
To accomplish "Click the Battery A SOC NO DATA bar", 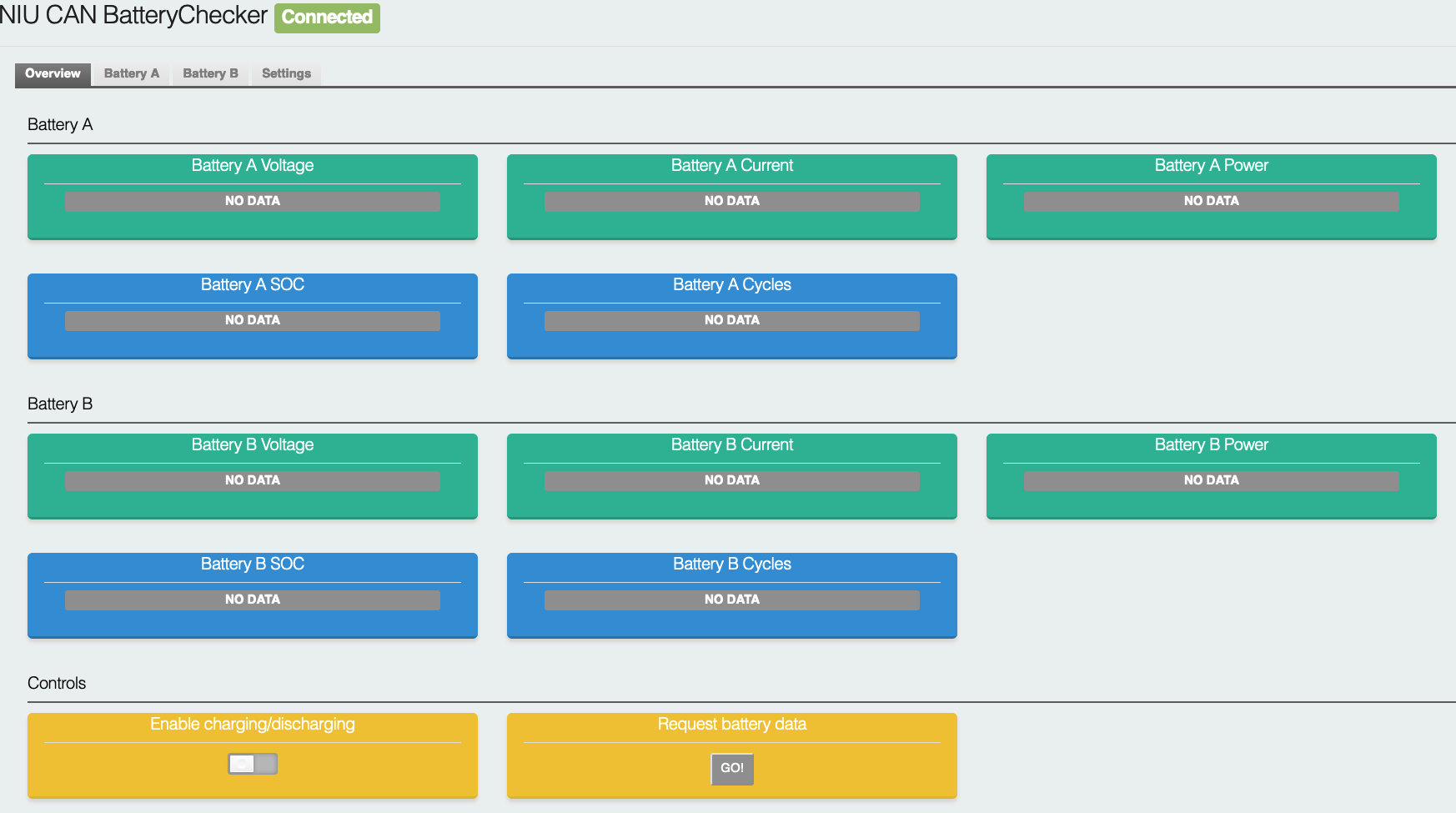I will coord(253,320).
